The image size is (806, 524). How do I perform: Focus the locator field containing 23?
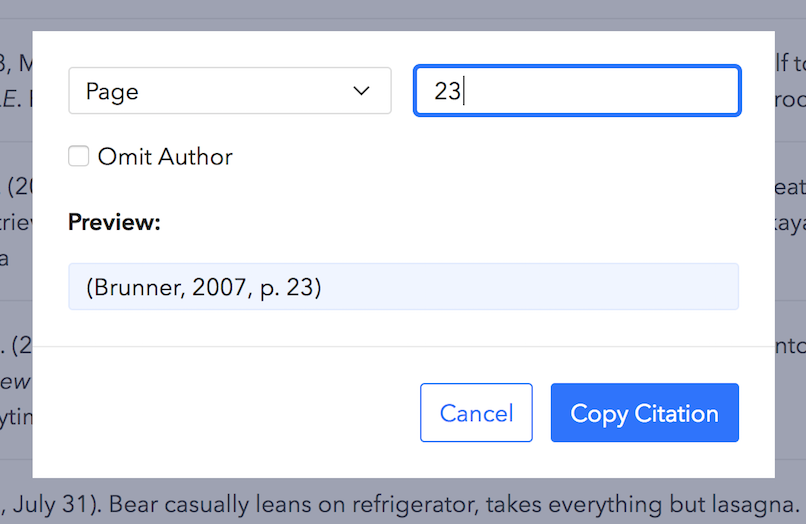point(577,91)
